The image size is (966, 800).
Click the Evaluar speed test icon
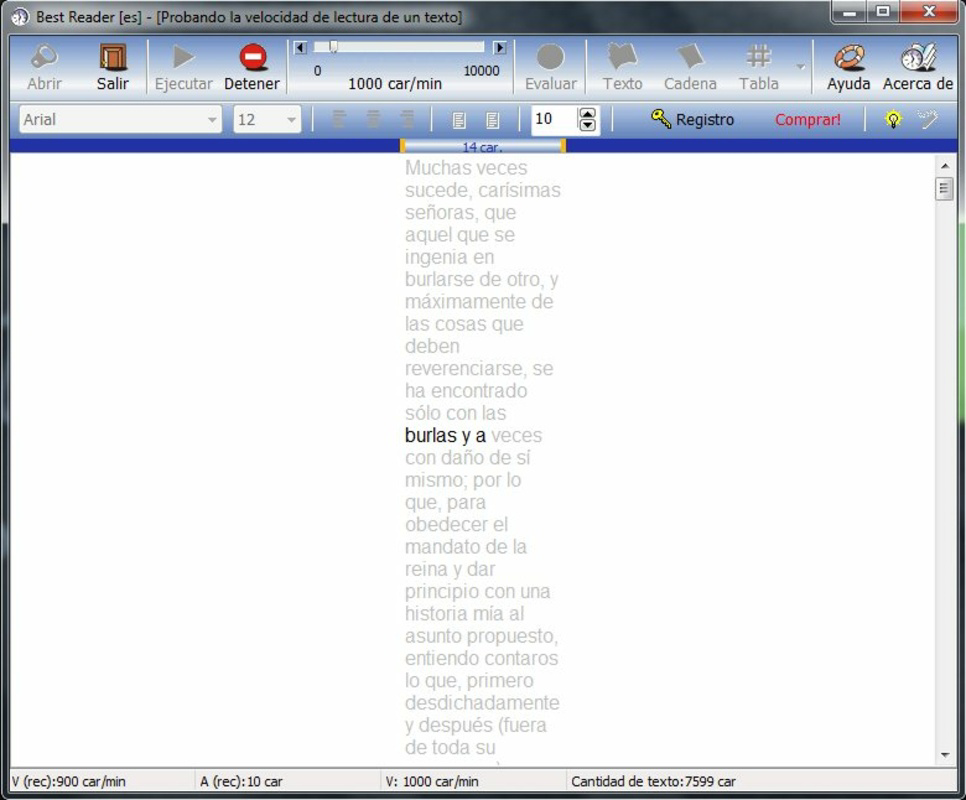coord(551,67)
